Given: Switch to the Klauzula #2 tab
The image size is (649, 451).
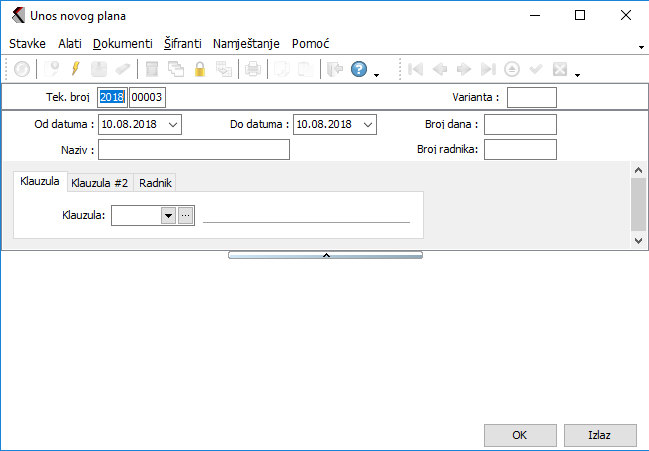Looking at the screenshot, I should pos(100,182).
